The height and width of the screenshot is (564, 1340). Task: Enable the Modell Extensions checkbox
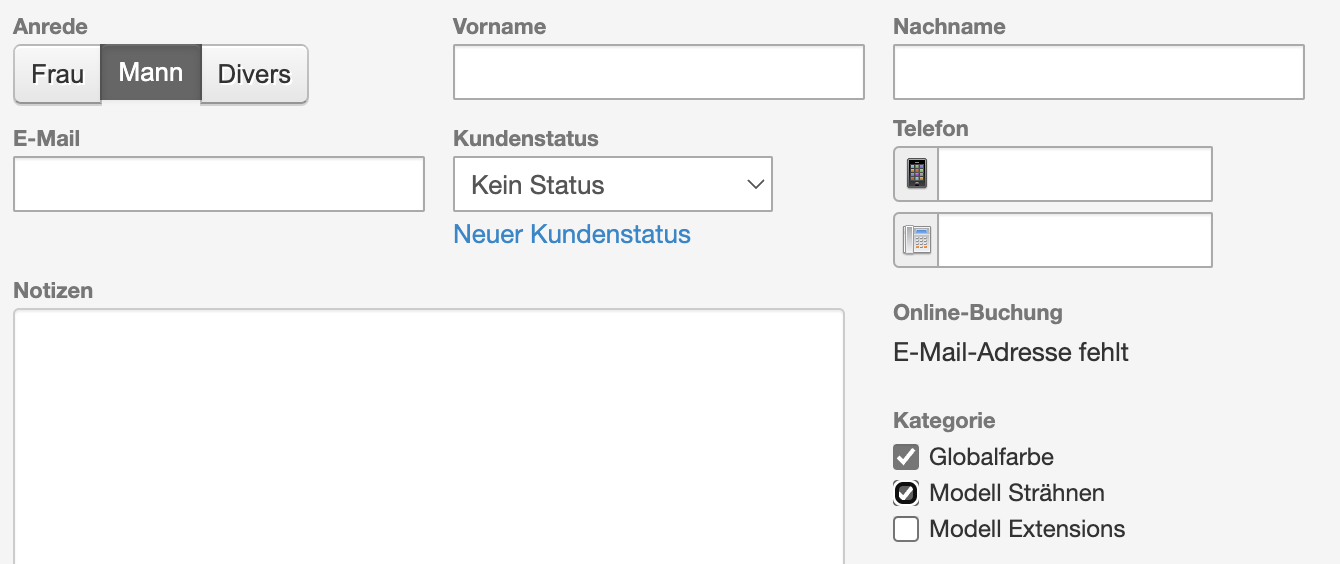point(906,529)
